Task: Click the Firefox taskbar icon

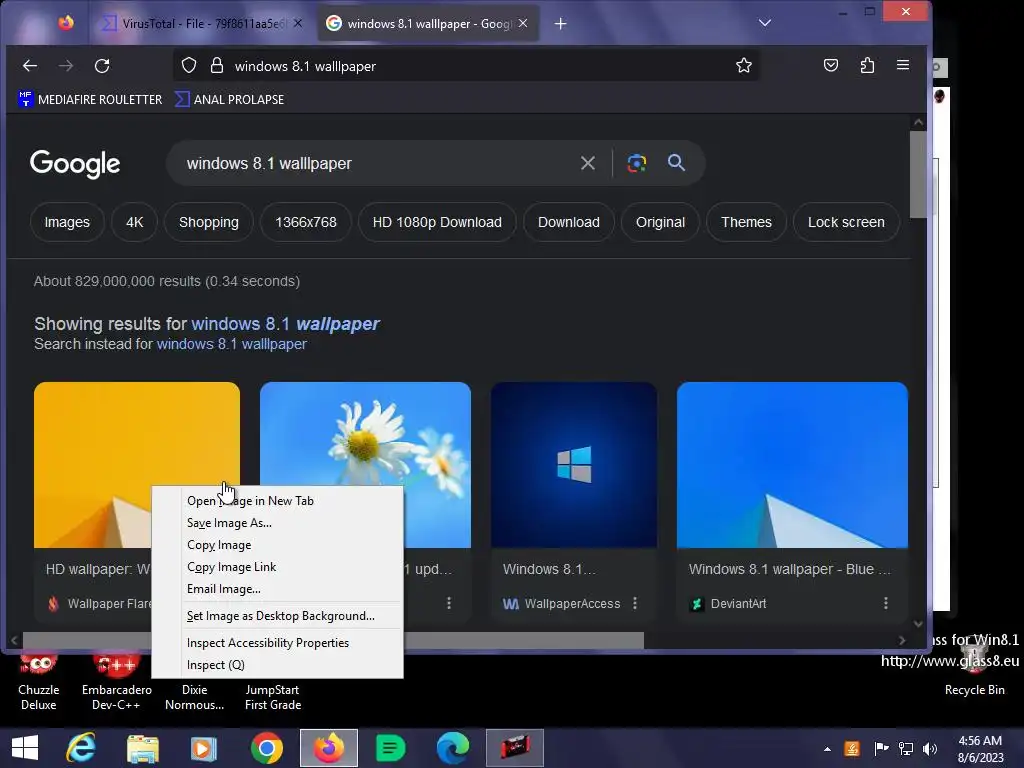Action: point(329,748)
